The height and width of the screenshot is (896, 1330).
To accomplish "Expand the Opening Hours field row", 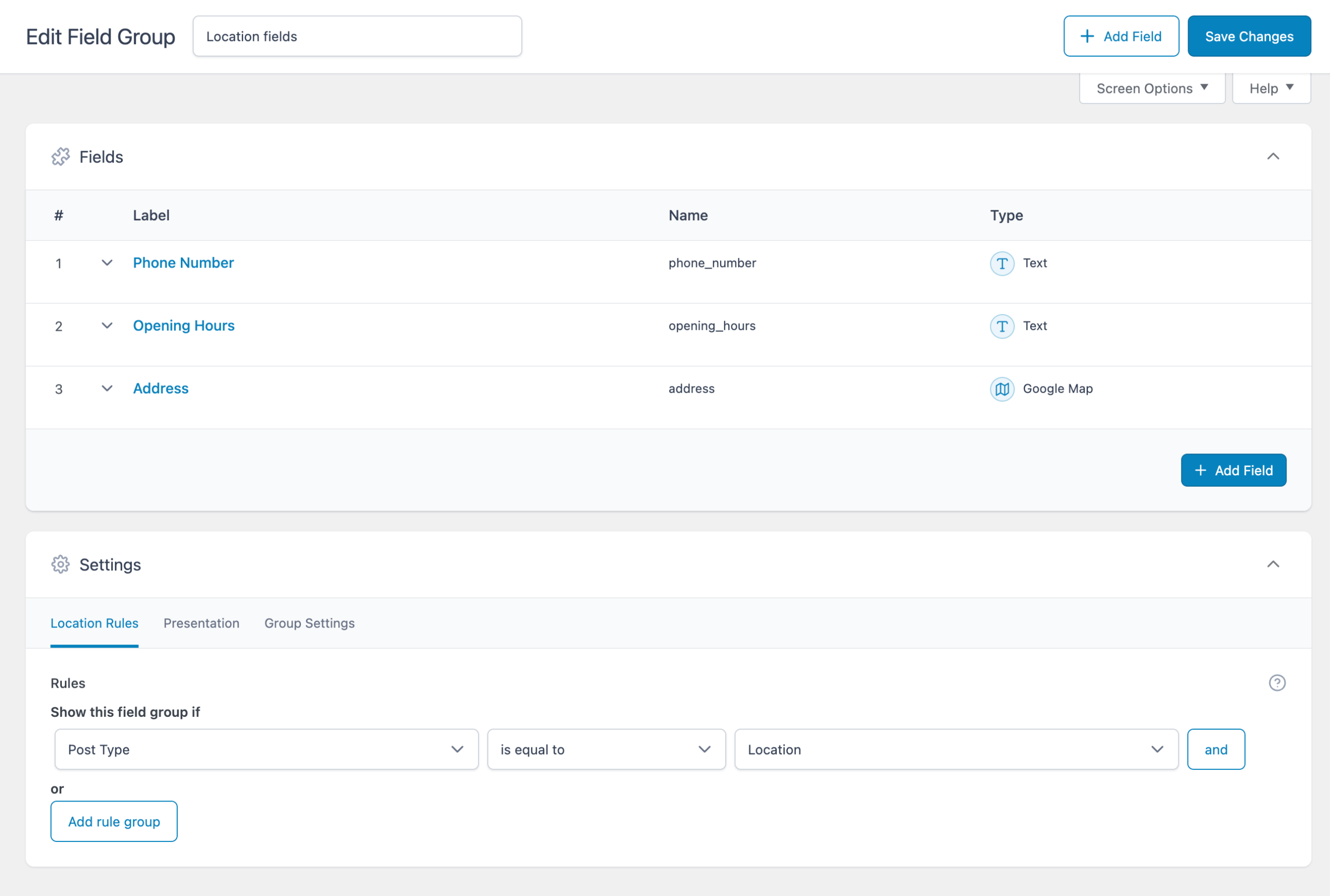I will (107, 326).
